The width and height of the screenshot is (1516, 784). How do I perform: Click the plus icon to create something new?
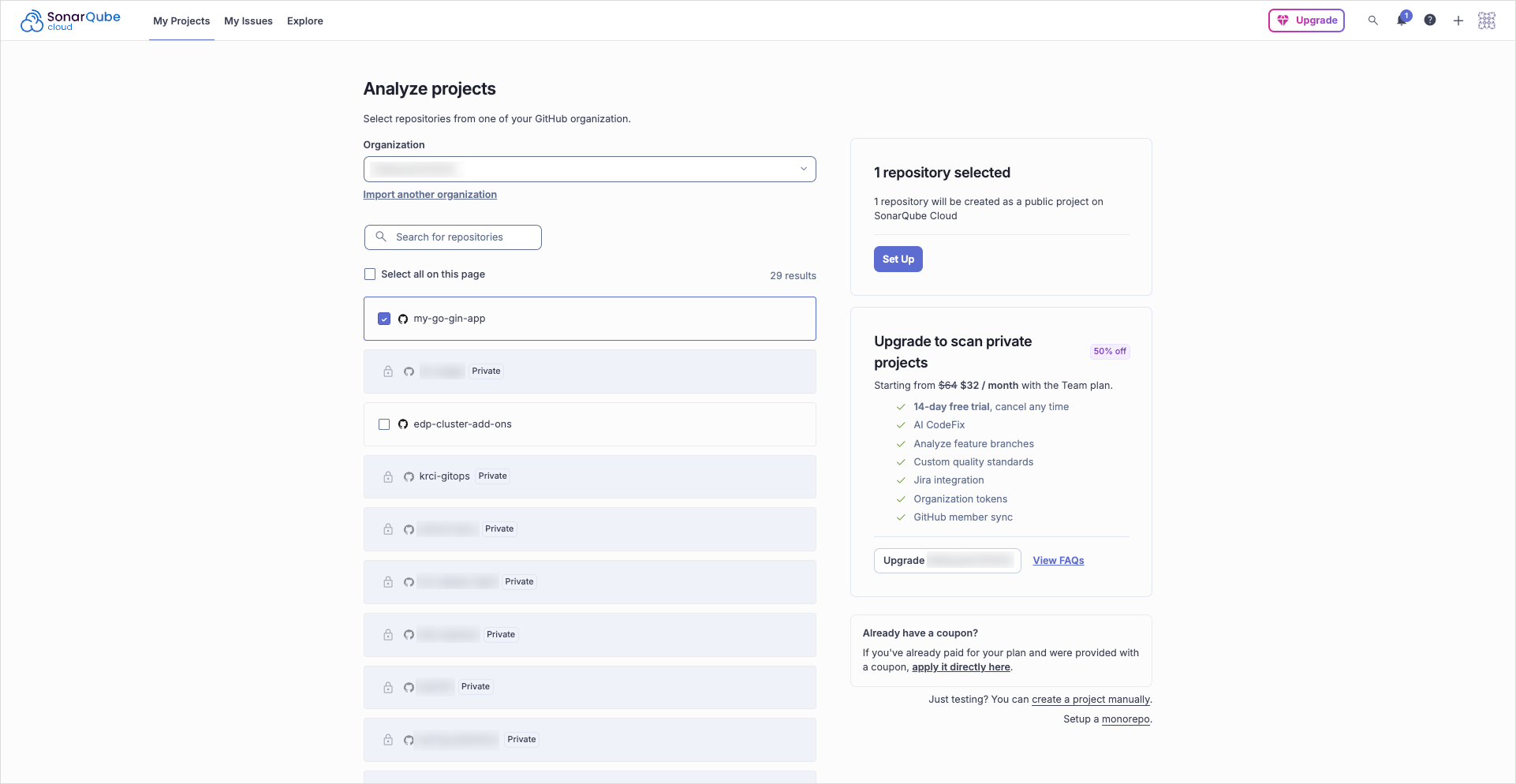coord(1458,21)
